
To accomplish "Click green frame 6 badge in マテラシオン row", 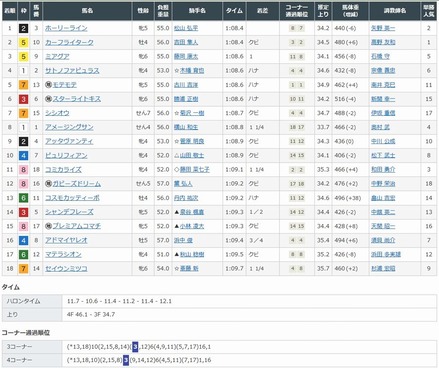I will coord(23,254).
